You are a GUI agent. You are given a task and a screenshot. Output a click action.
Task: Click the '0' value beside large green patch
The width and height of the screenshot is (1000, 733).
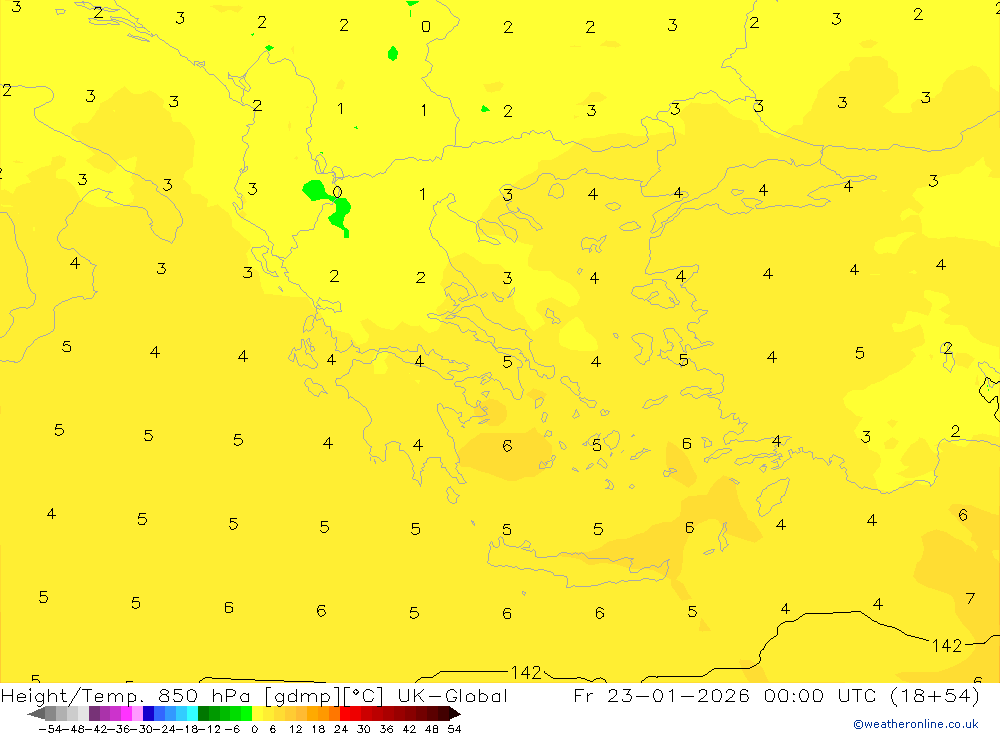pyautogui.click(x=337, y=192)
